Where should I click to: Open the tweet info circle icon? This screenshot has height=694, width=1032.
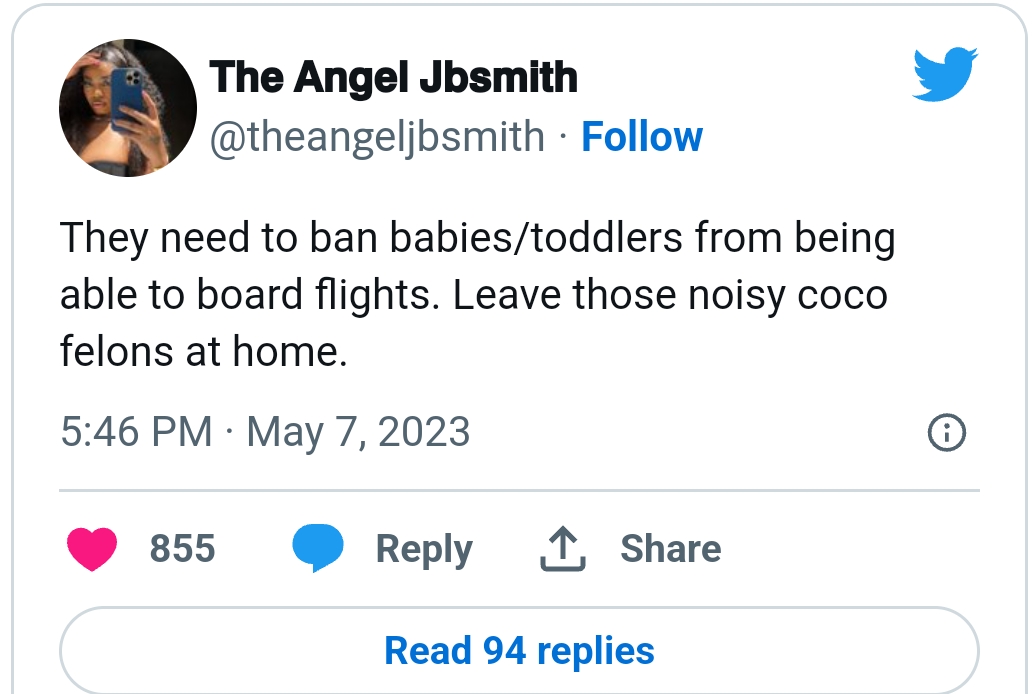[x=946, y=432]
